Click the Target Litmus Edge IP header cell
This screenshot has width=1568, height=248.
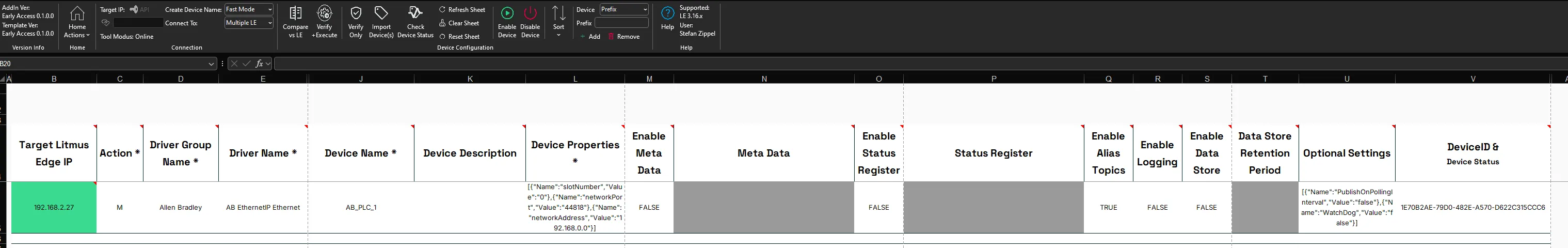[x=54, y=153]
